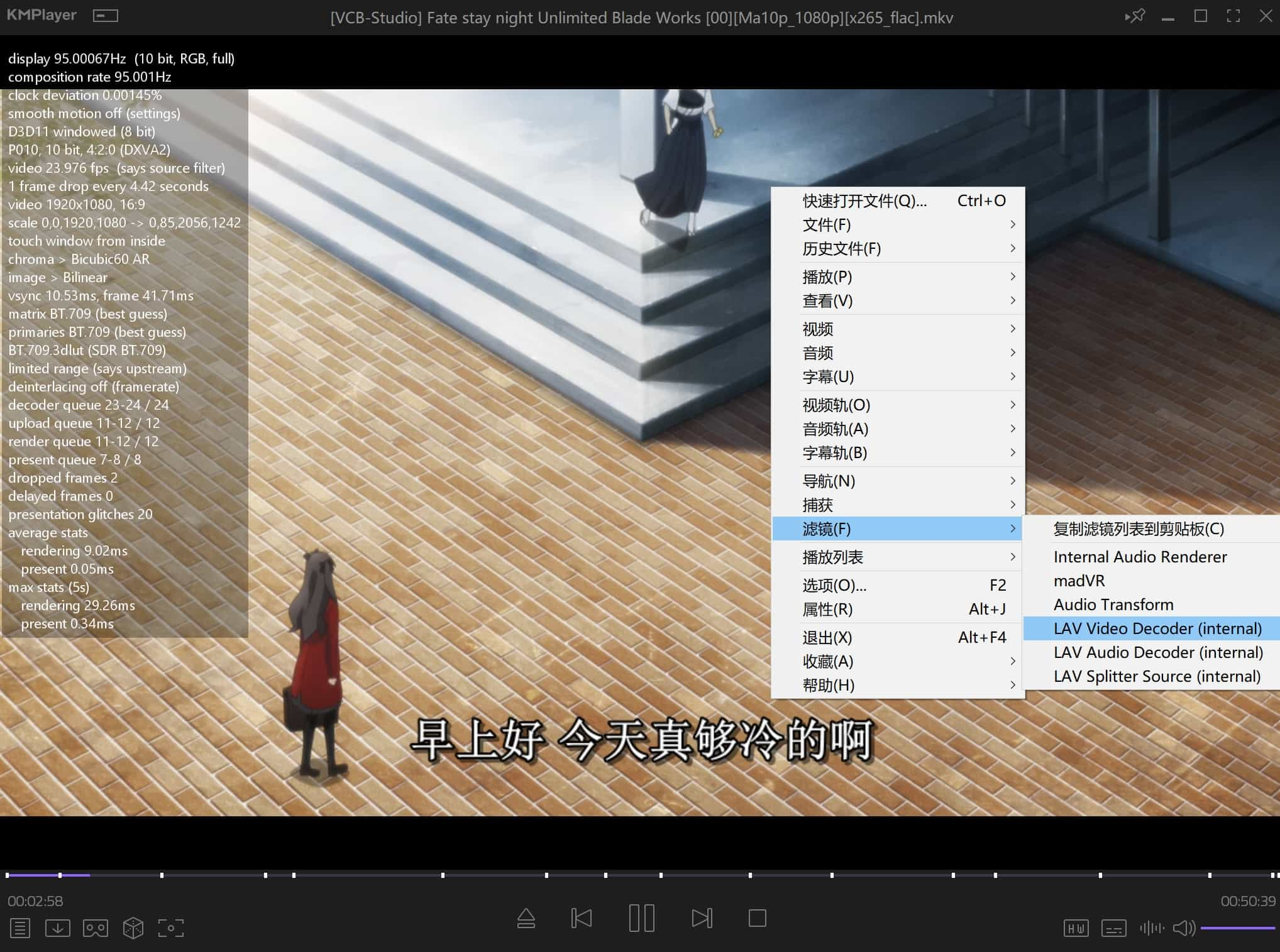Click elapsed time 00:02:58
The image size is (1280, 952).
click(x=36, y=901)
